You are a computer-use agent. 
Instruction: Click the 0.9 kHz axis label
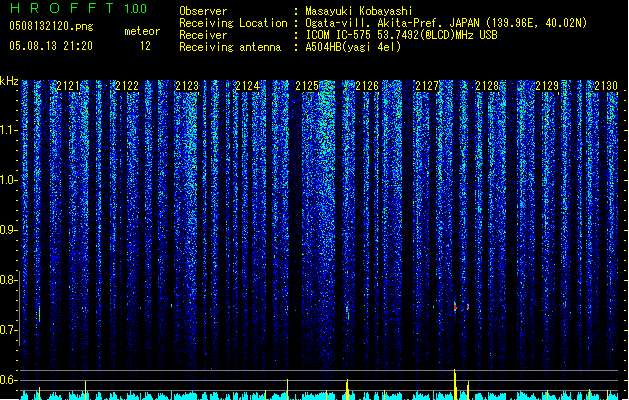9,230
